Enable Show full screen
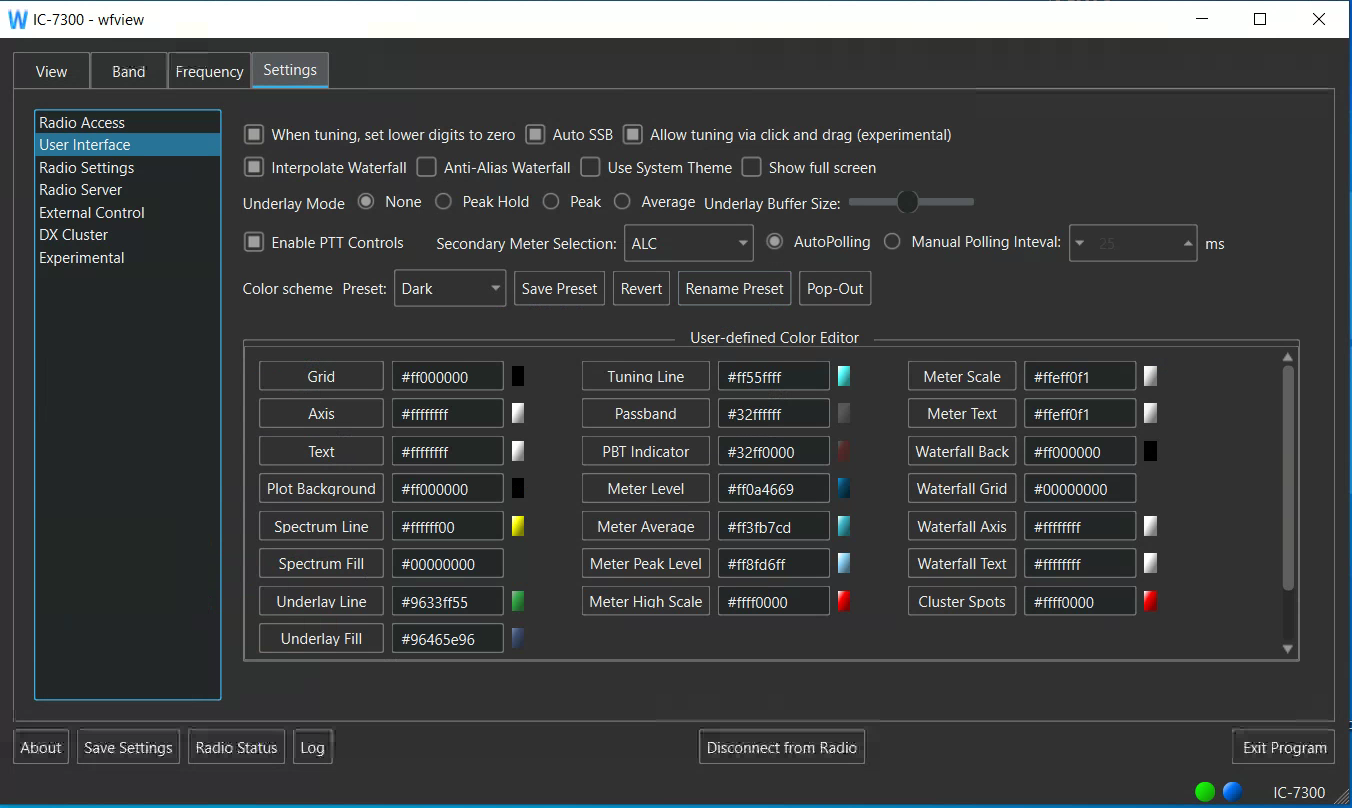Viewport: 1352px width, 808px height. point(751,167)
